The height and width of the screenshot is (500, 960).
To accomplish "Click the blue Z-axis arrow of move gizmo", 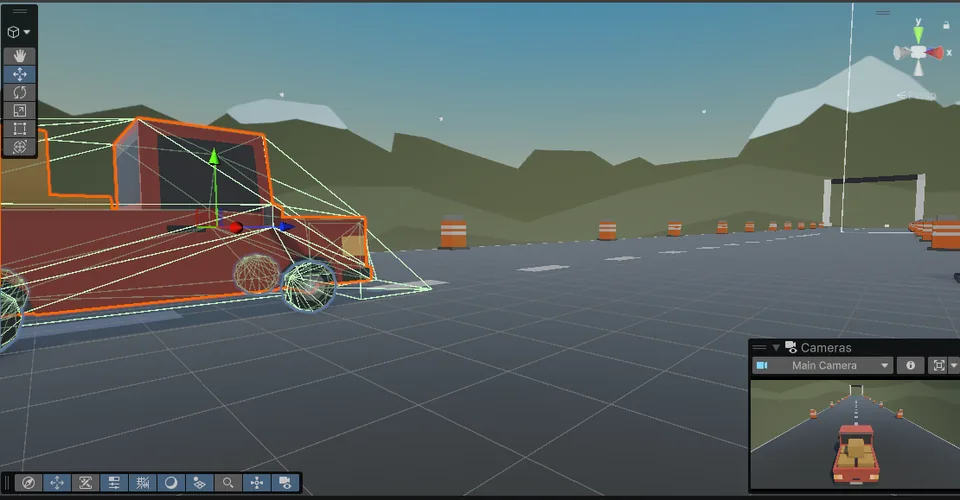I will [x=285, y=226].
